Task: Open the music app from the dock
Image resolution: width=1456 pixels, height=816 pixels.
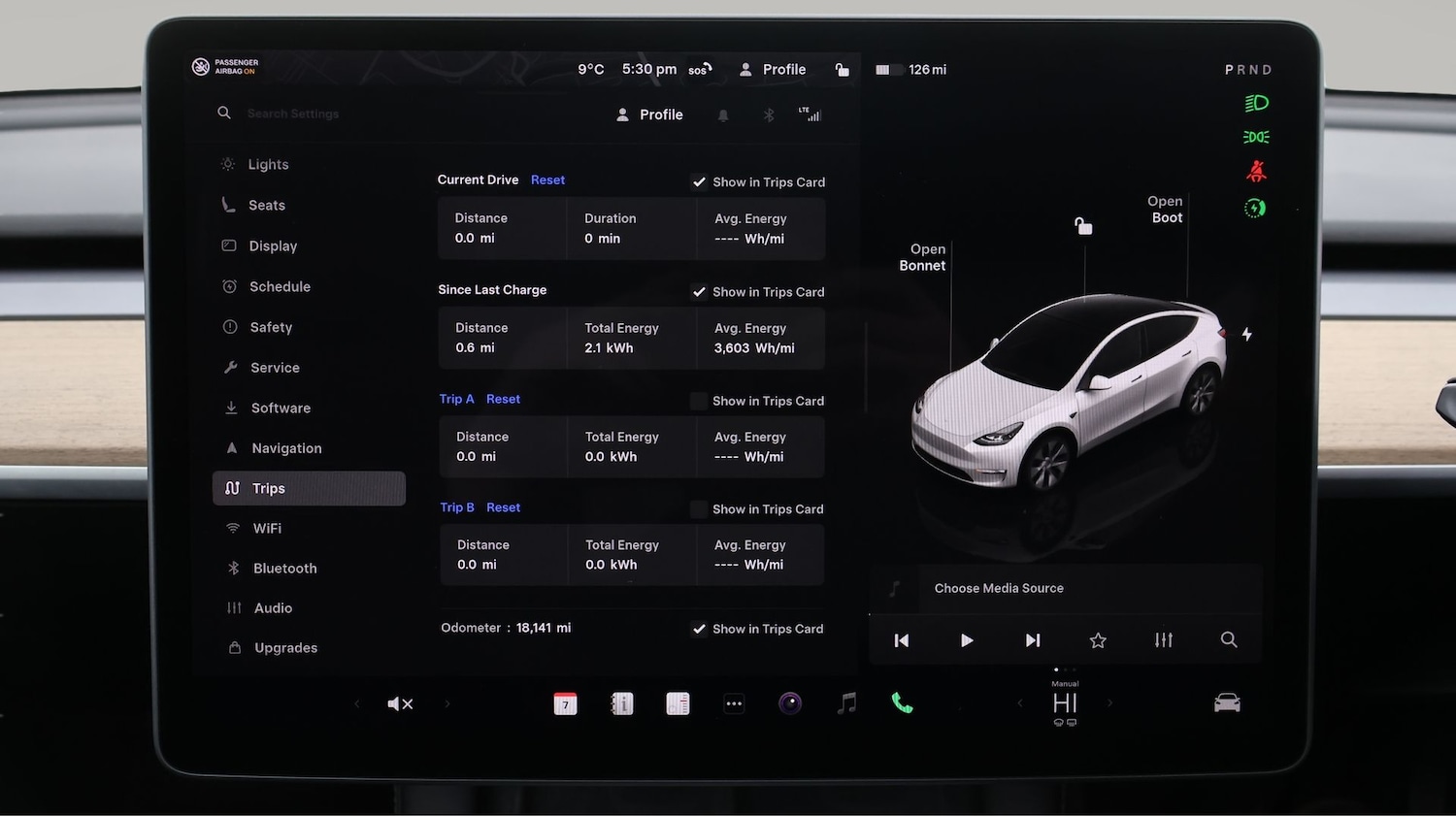Action: (x=845, y=703)
